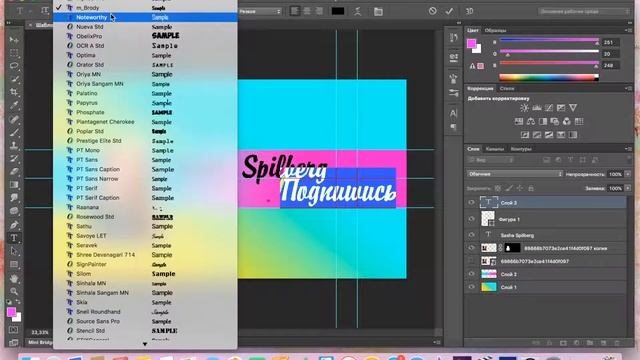The width and height of the screenshot is (640, 360).
Task: Select the Move tool in toolbox
Action: coord(14,40)
